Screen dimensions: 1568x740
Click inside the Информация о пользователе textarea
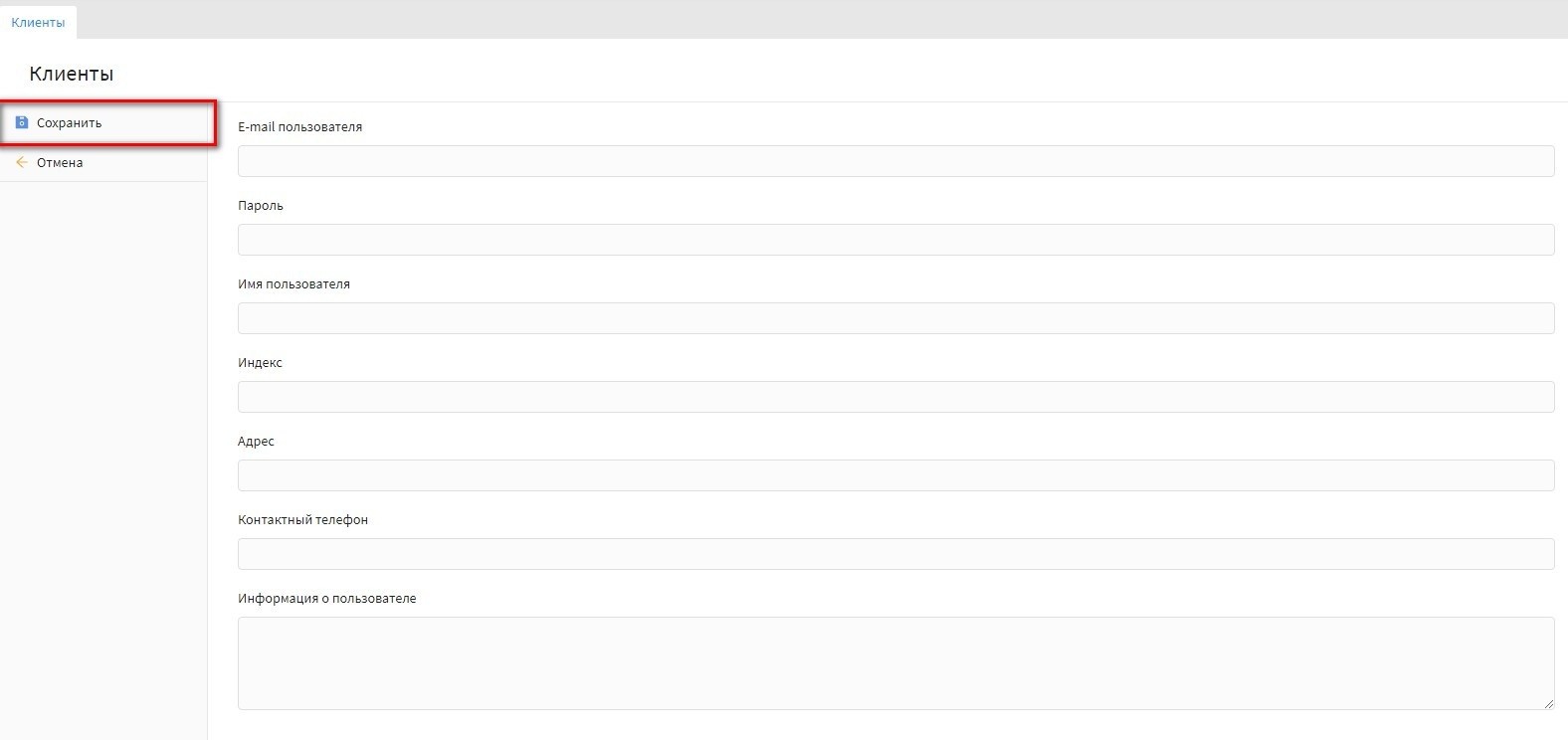(895, 662)
